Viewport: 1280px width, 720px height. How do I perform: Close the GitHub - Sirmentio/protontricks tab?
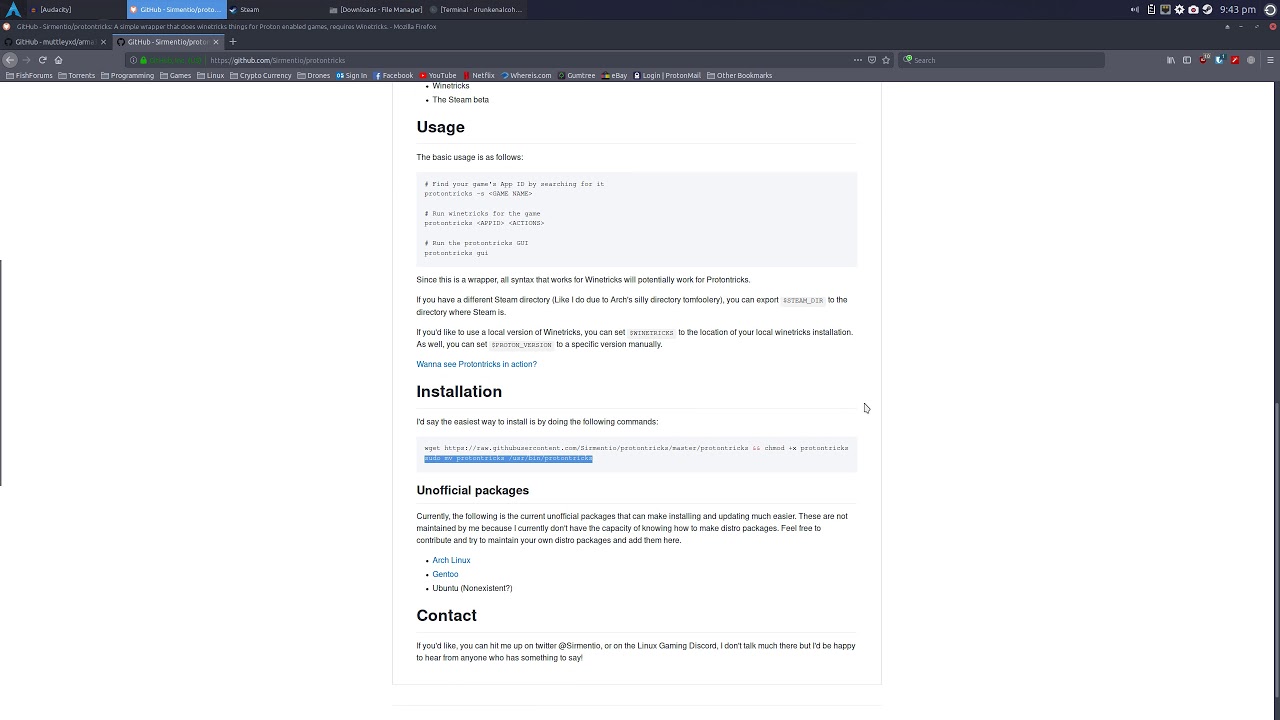coord(216,42)
